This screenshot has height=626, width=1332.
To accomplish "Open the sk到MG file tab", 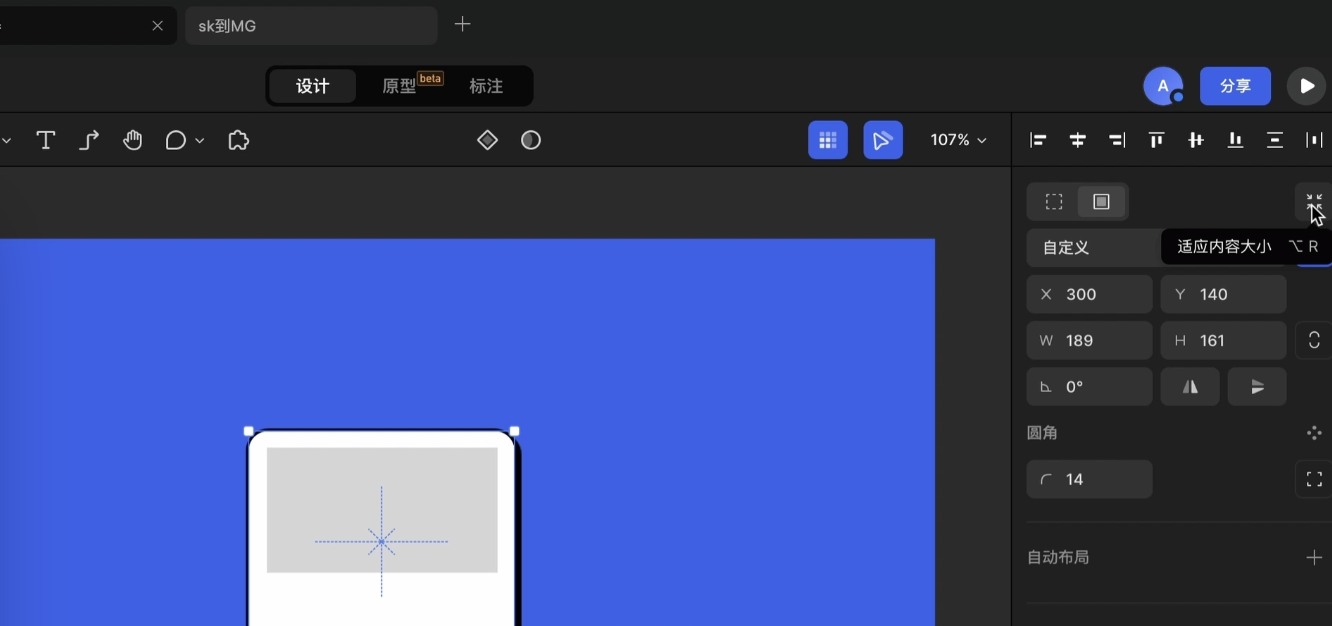I will (311, 26).
